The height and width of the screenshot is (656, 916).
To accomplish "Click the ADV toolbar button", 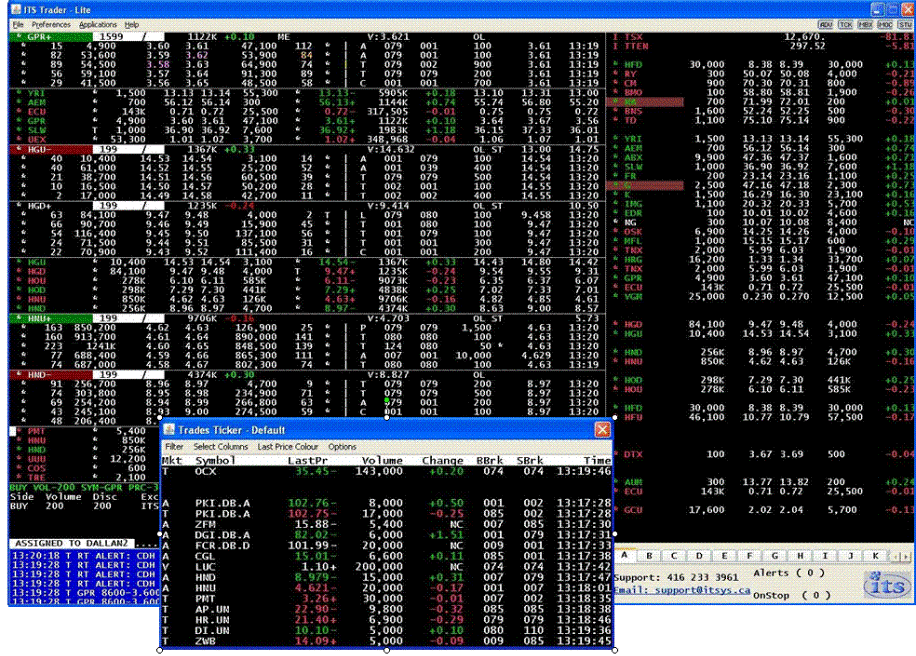I will pyautogui.click(x=825, y=25).
